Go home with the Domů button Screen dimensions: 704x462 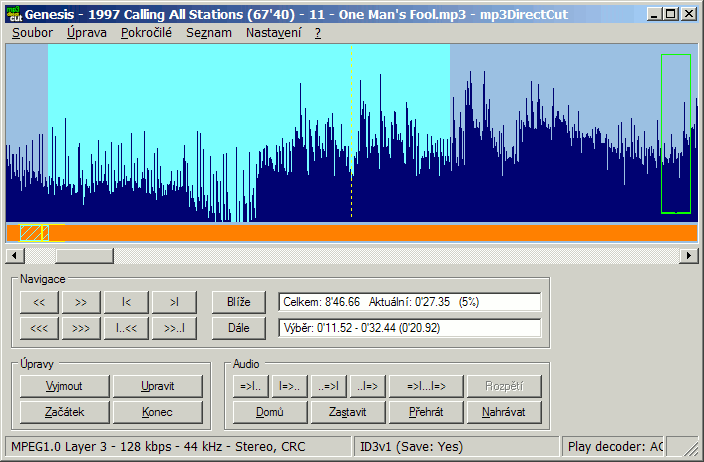(x=270, y=412)
